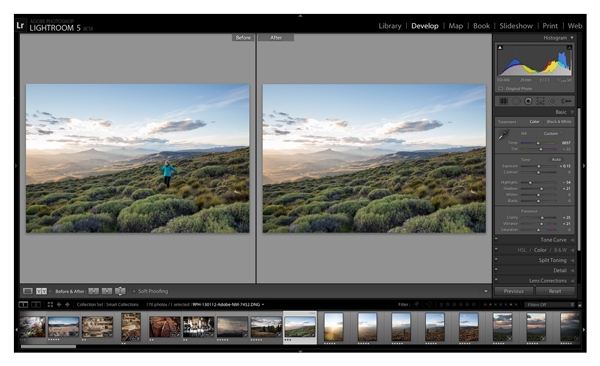Choose Color treatment
The width and height of the screenshot is (600, 366).
point(534,122)
